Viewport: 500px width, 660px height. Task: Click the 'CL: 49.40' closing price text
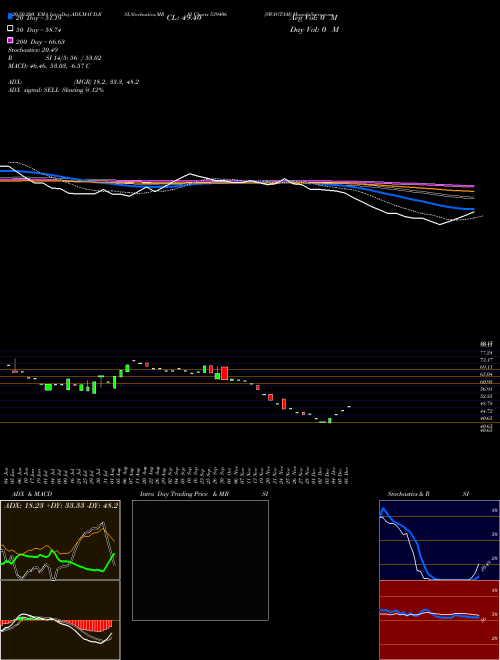(184, 18)
